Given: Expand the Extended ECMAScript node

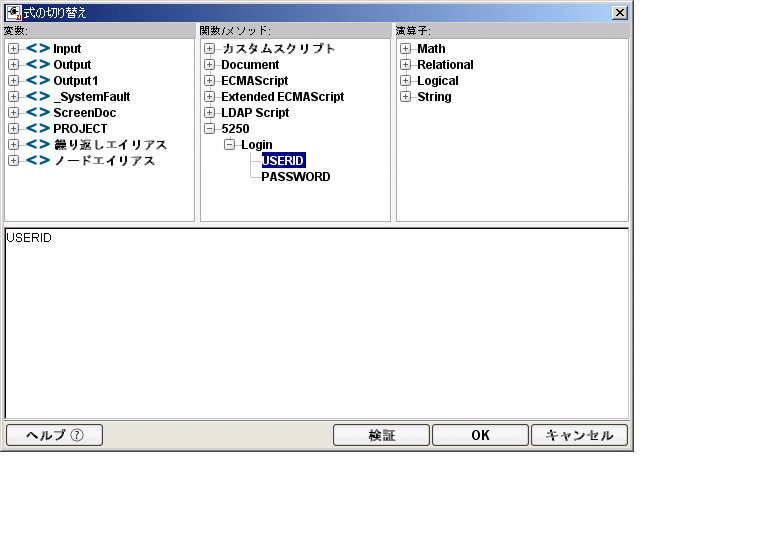Looking at the screenshot, I should (210, 97).
